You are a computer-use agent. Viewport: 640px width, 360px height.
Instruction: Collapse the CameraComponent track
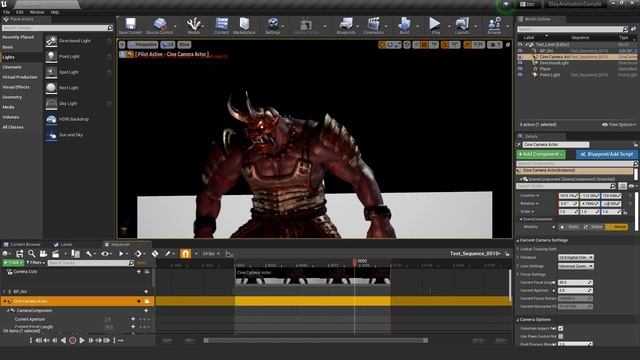(x=8, y=311)
